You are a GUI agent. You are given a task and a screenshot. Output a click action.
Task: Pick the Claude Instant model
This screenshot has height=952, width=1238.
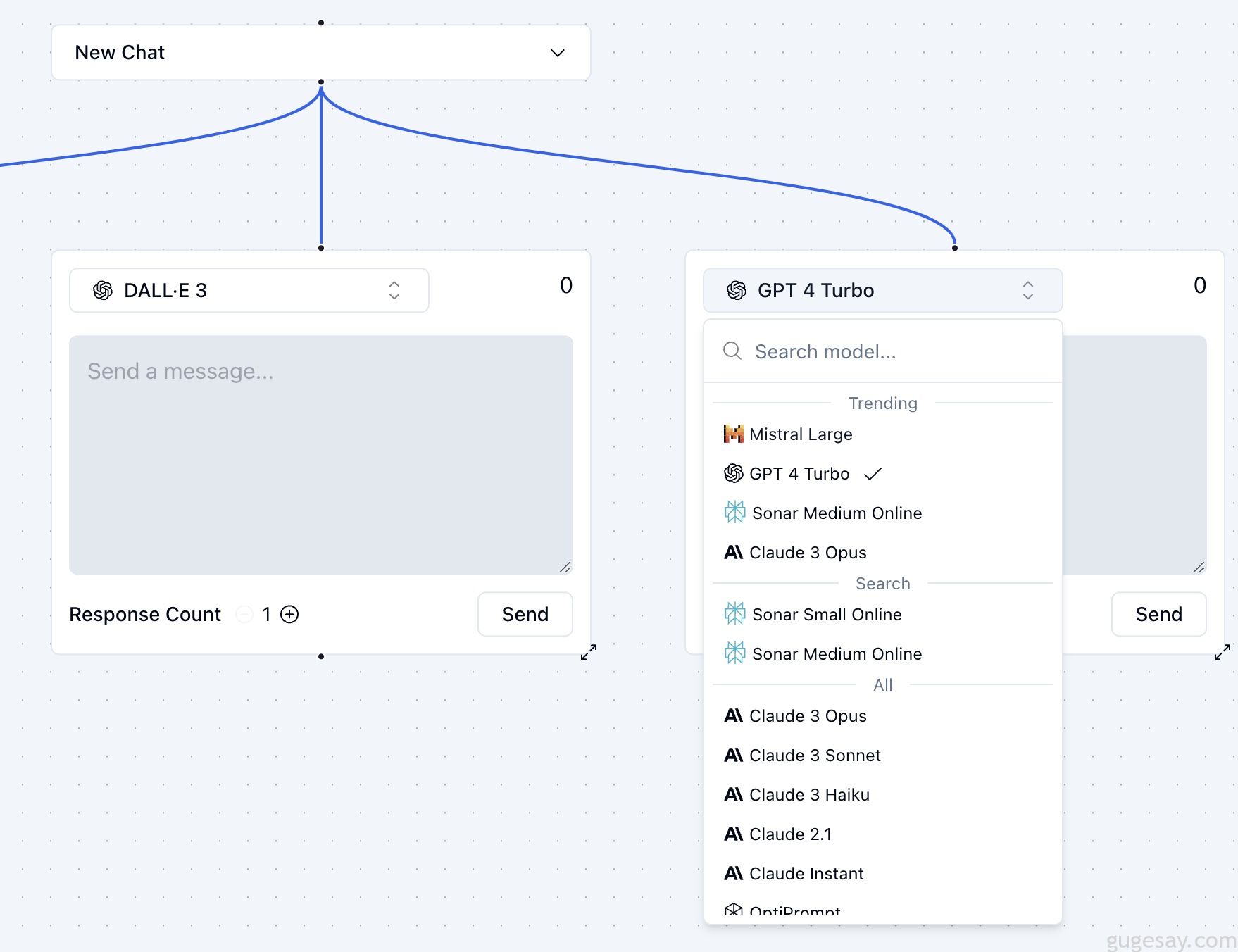[883, 874]
